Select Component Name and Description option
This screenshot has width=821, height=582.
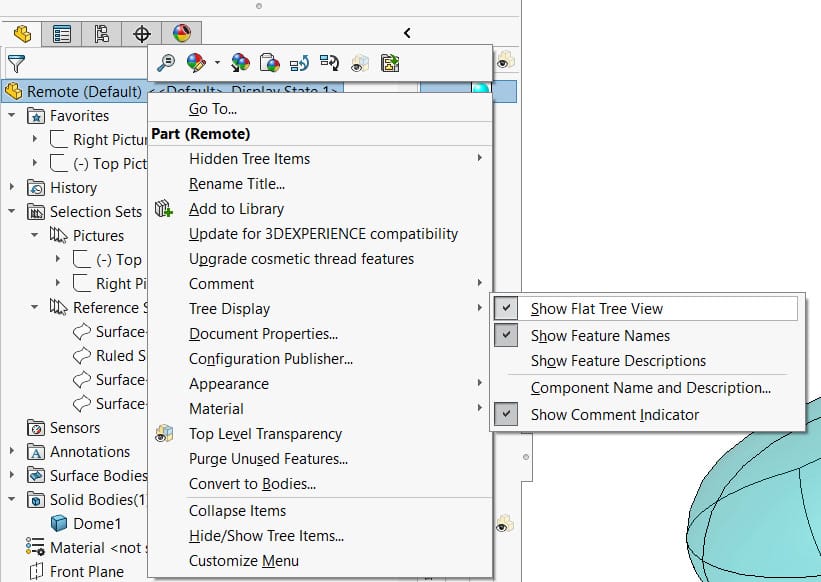point(651,388)
